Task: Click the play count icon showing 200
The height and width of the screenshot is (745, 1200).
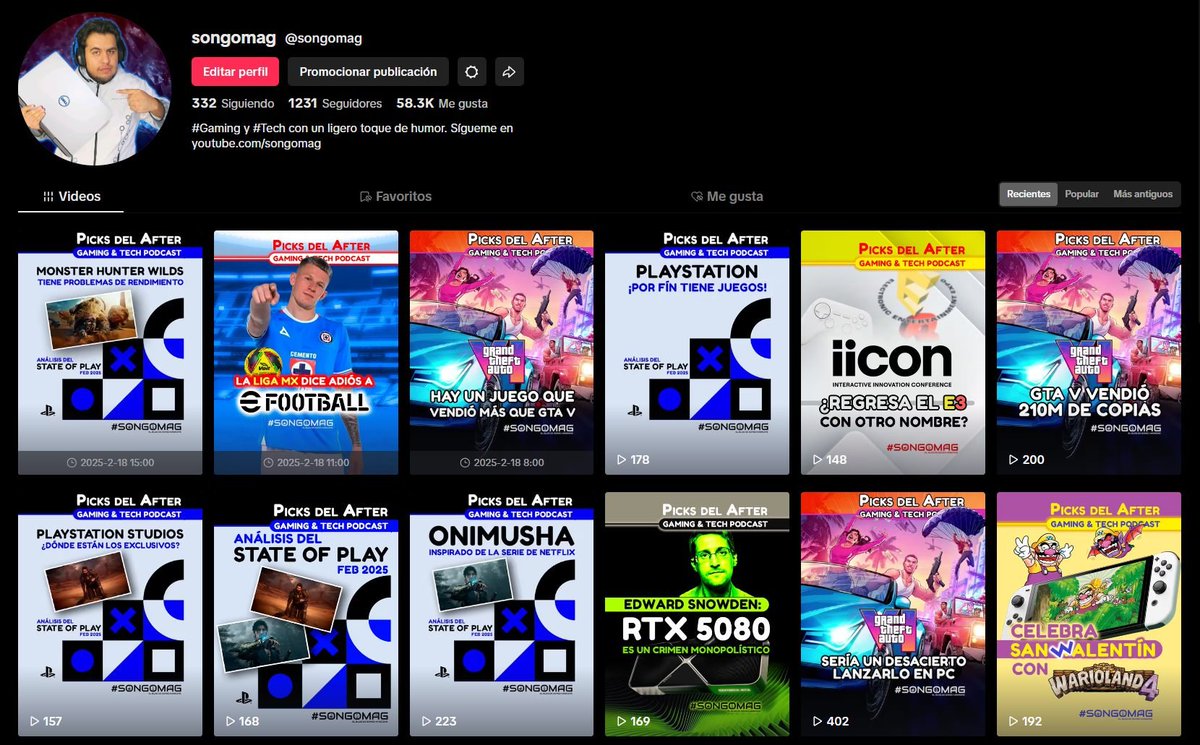Action: 1013,460
